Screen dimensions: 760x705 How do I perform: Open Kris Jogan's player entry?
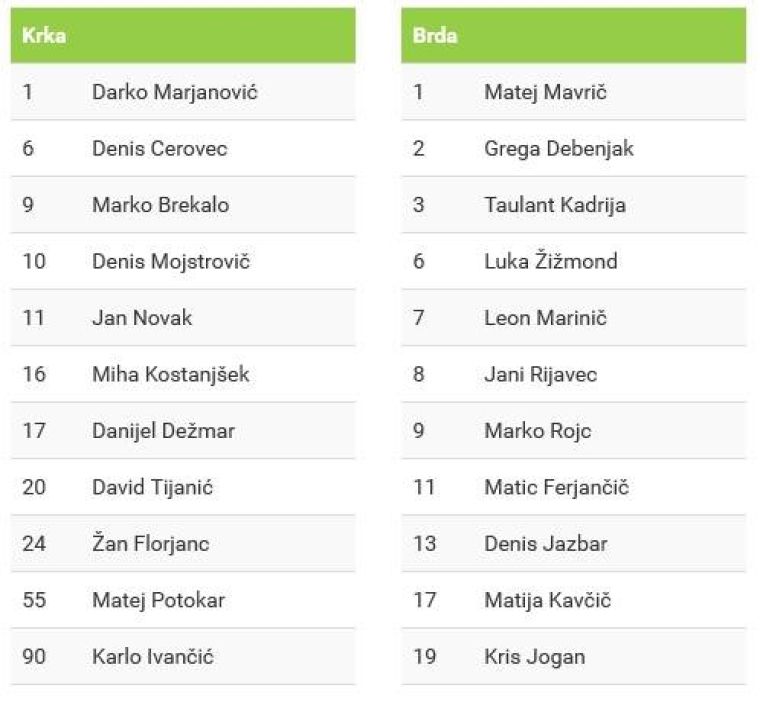(534, 657)
